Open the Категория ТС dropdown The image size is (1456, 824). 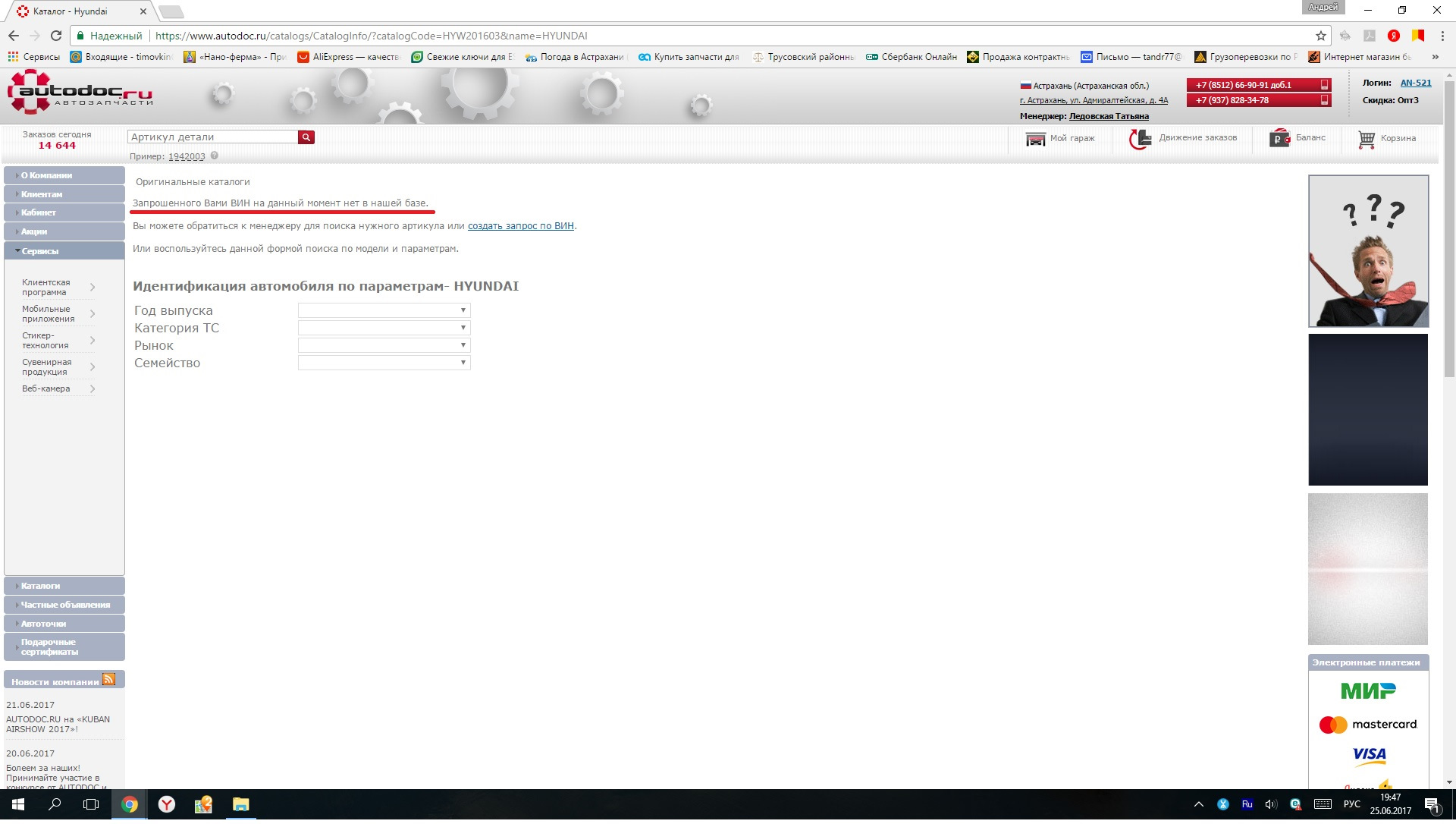pos(384,328)
